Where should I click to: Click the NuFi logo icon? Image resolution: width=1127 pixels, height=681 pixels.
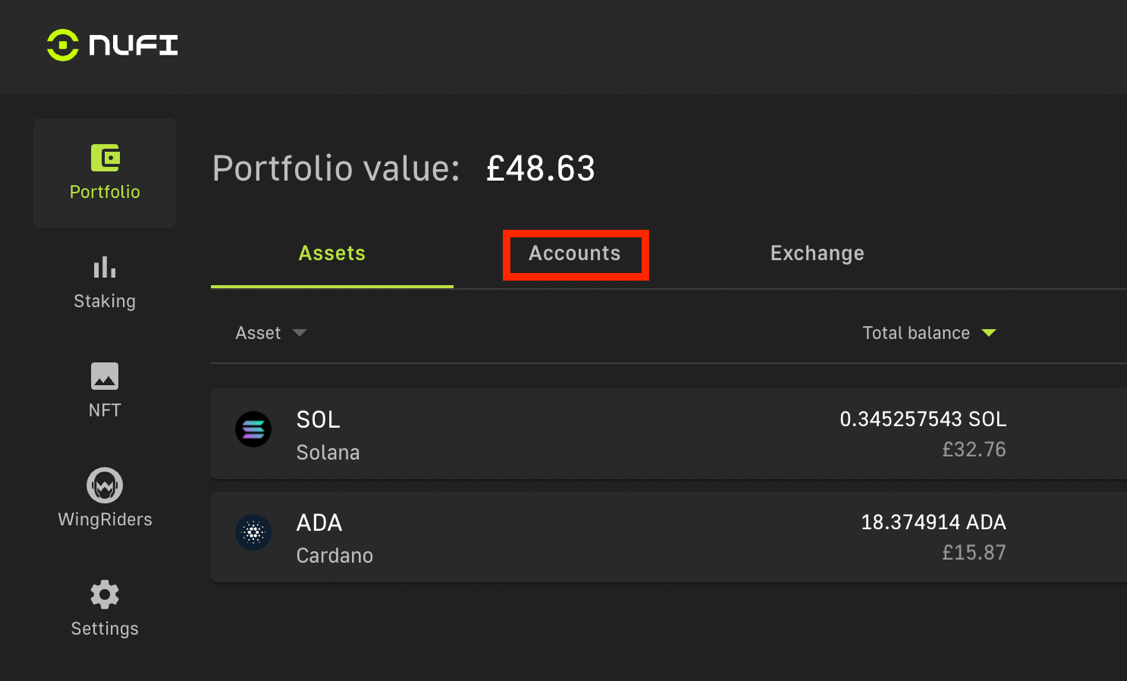(x=62, y=45)
